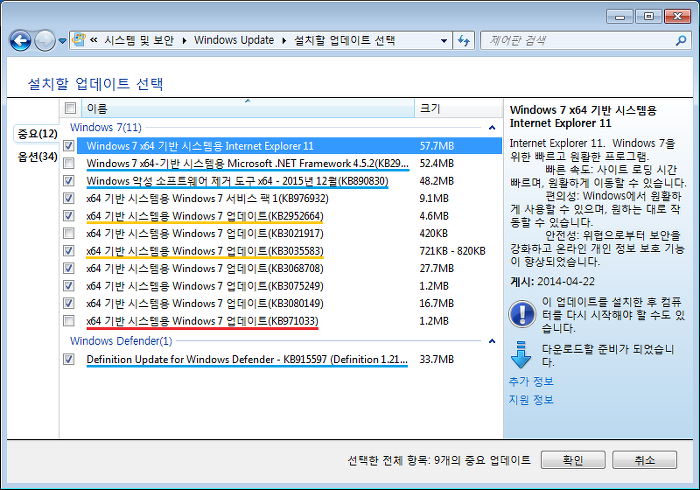Collapse the Windows Defender(1) group
The height and width of the screenshot is (490, 700).
point(492,341)
